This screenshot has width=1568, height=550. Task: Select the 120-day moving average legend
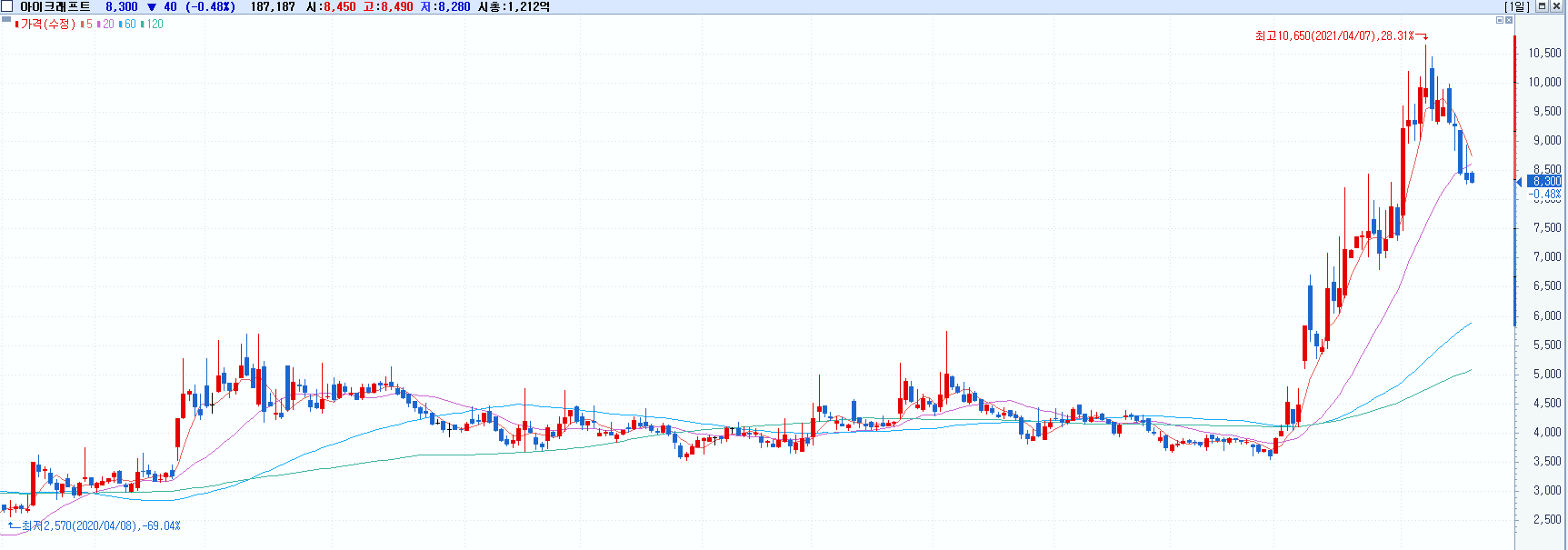point(153,25)
